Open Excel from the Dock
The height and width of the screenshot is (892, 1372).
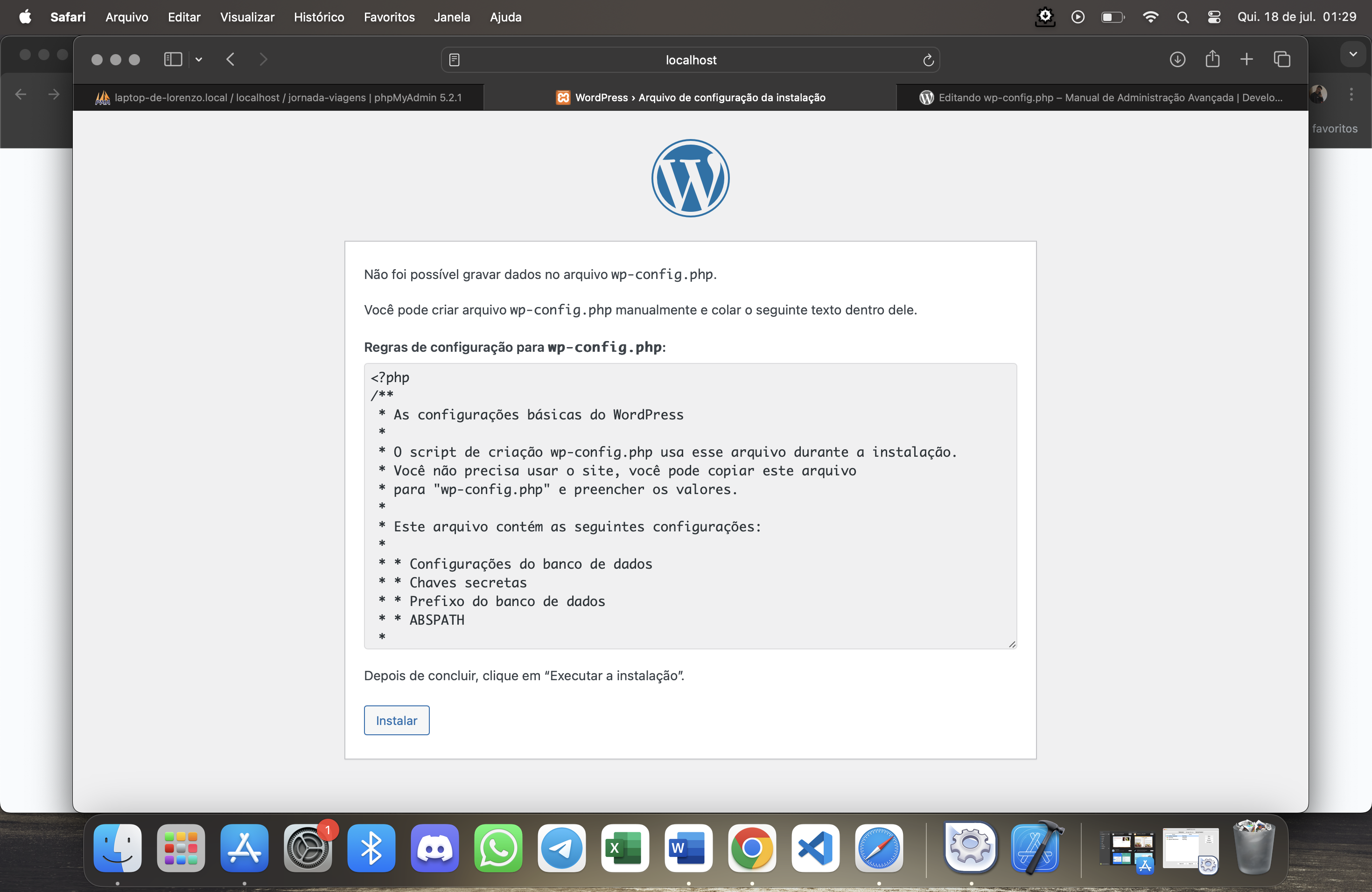[x=625, y=848]
